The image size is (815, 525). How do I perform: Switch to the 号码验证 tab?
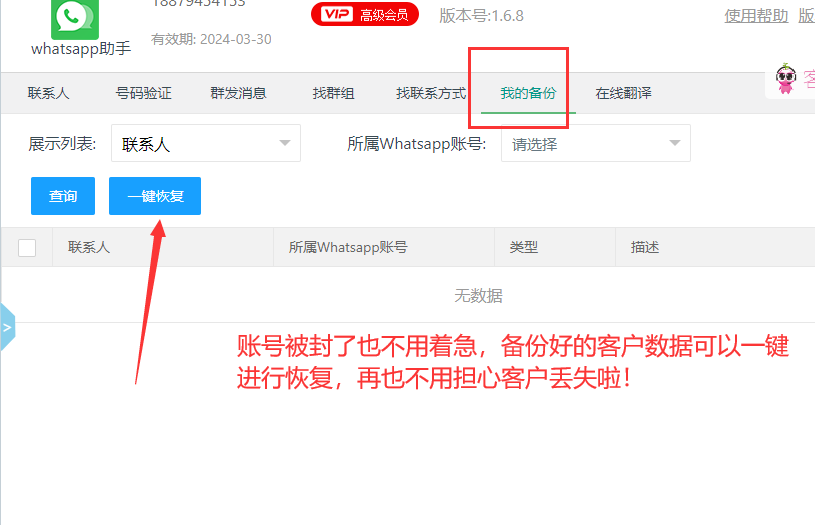point(143,93)
